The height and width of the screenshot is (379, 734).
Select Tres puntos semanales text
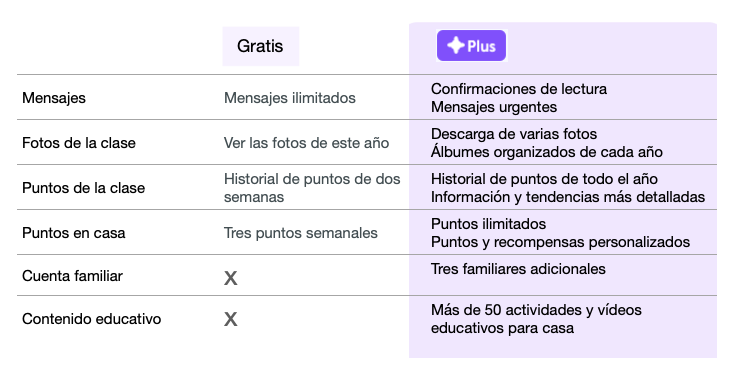click(x=301, y=233)
